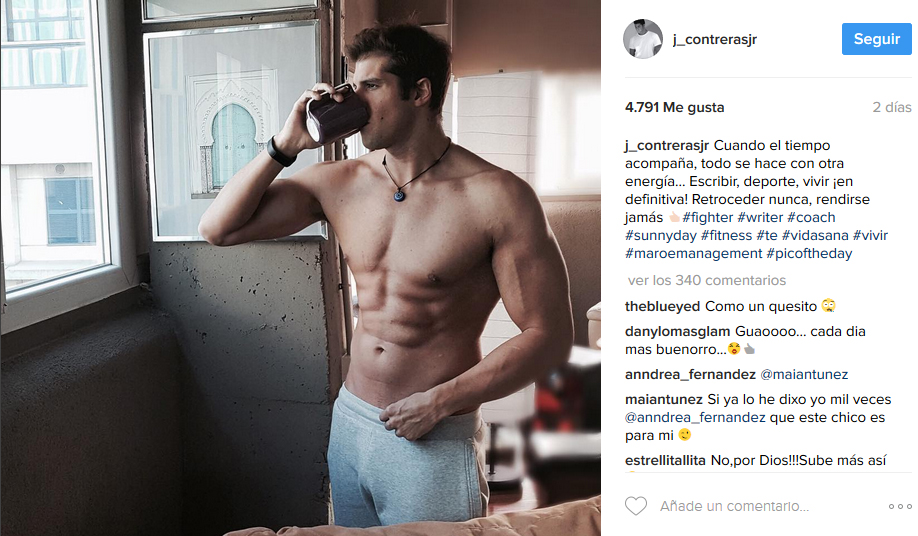Open the #coach hashtag
Screen dimensions: 918x536
click(x=811, y=217)
